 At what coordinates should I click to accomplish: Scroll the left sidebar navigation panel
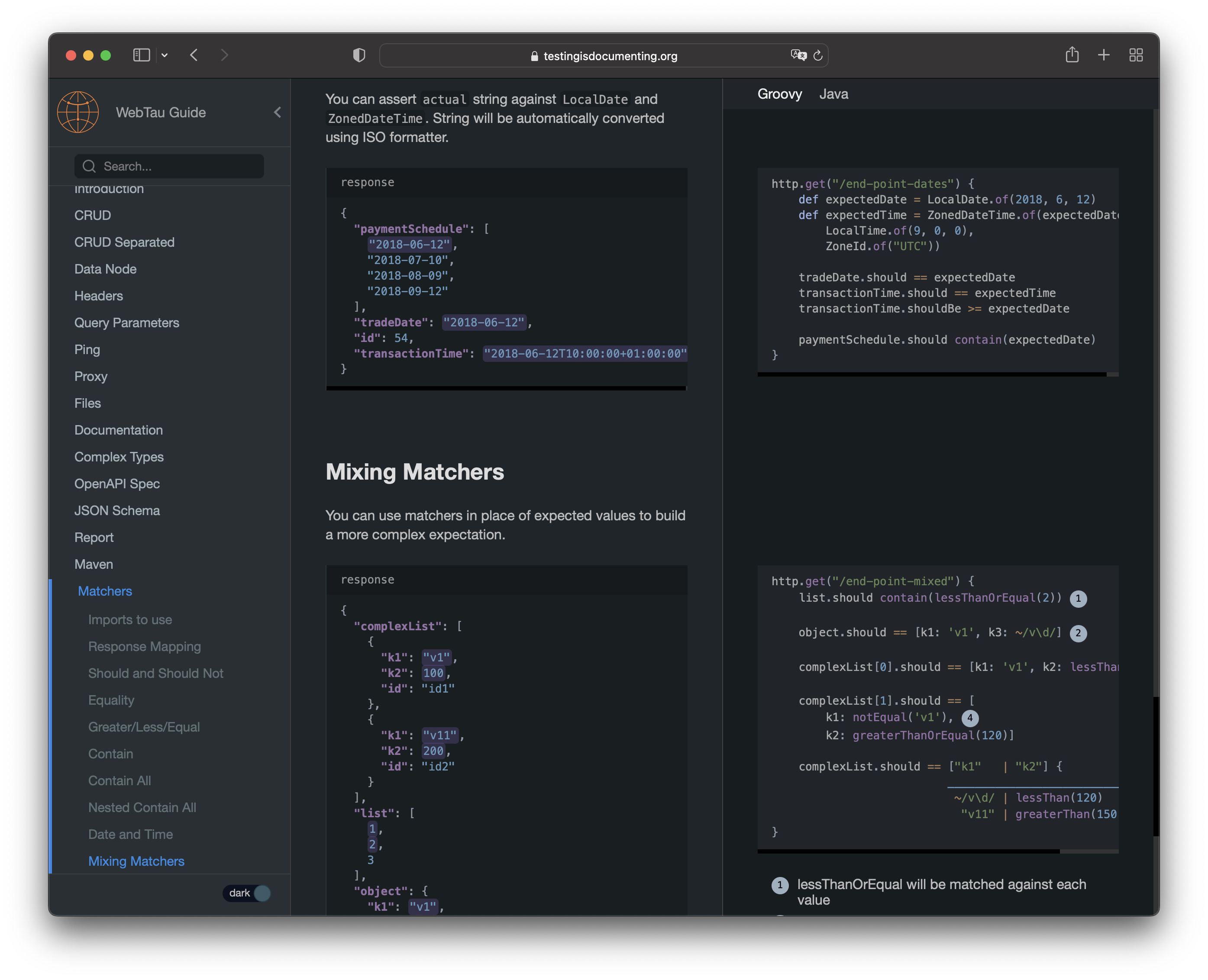[171, 530]
